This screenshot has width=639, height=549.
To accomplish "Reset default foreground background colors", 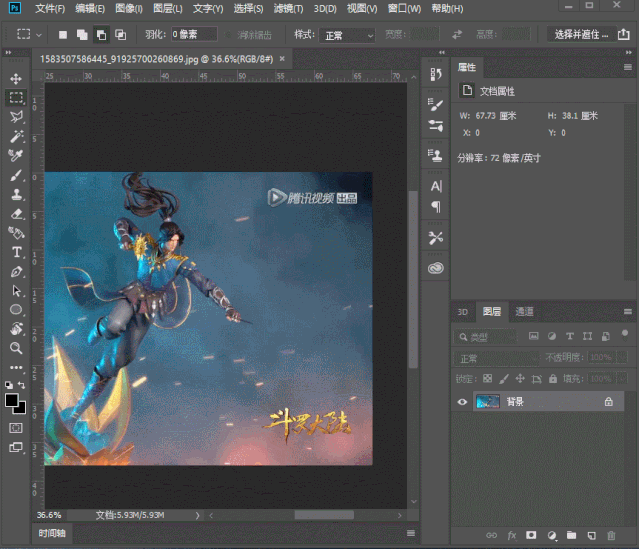I will 9,385.
